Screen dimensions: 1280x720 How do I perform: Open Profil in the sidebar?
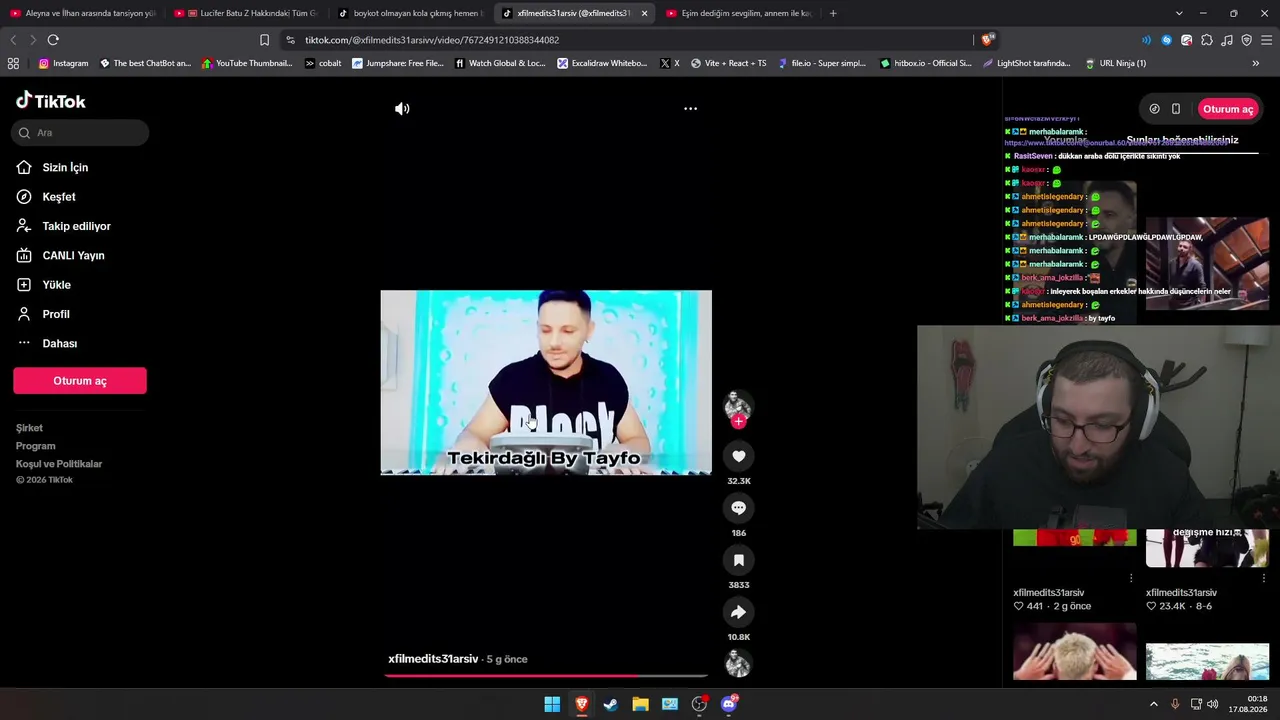click(43, 314)
